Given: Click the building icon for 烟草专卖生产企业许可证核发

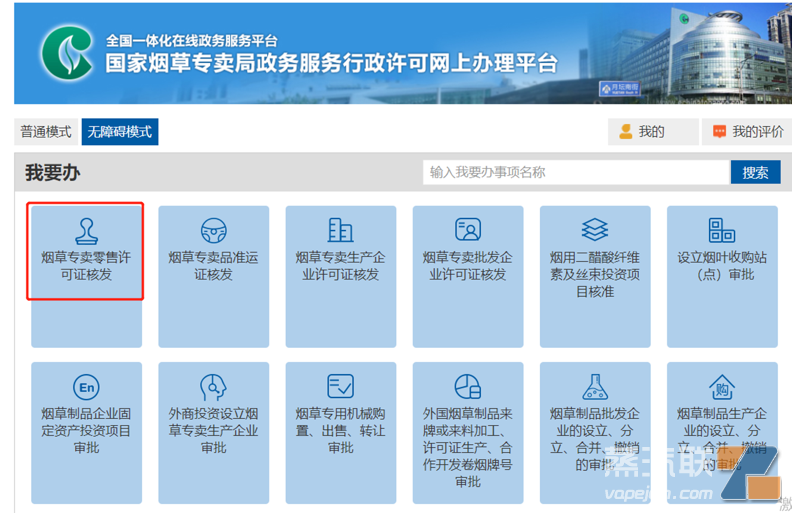Looking at the screenshot, I should tap(340, 230).
